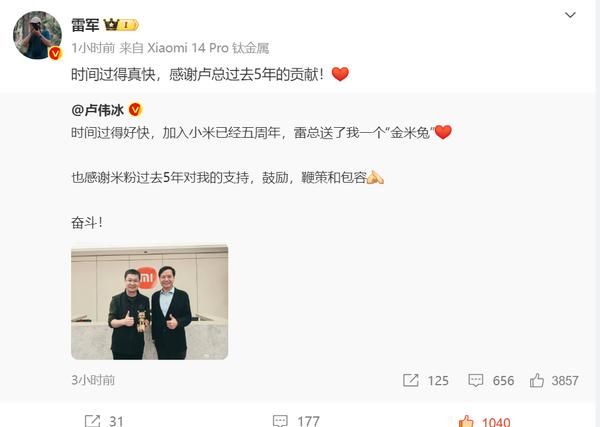This screenshot has width=600, height=427.
Task: Click the 3小时前 timestamp of the original post
Action: (x=93, y=380)
